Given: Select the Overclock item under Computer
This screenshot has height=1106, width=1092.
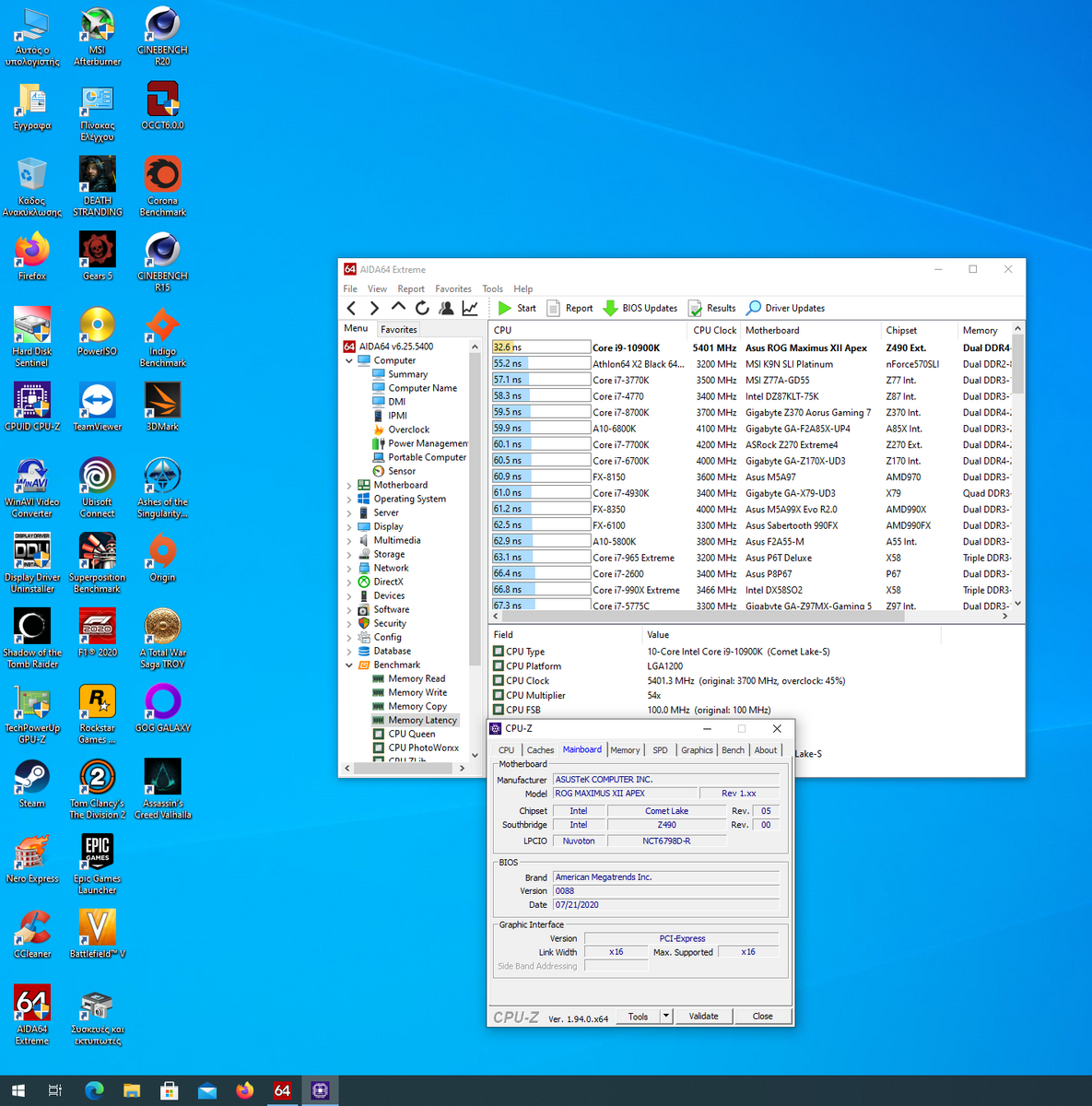Looking at the screenshot, I should coord(401,429).
